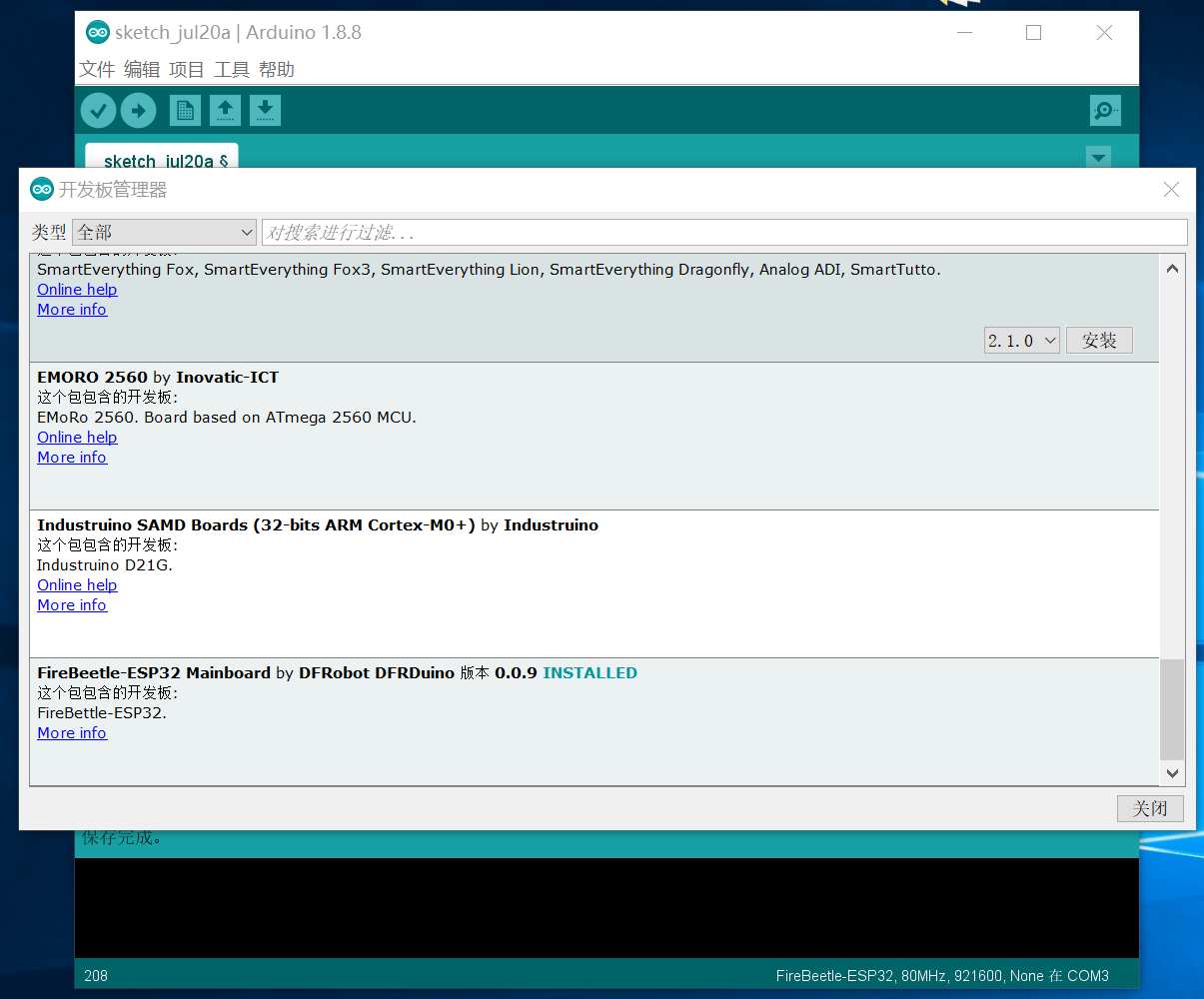1204x999 pixels.
Task: Expand the tab options dropdown arrow
Action: 1098,157
